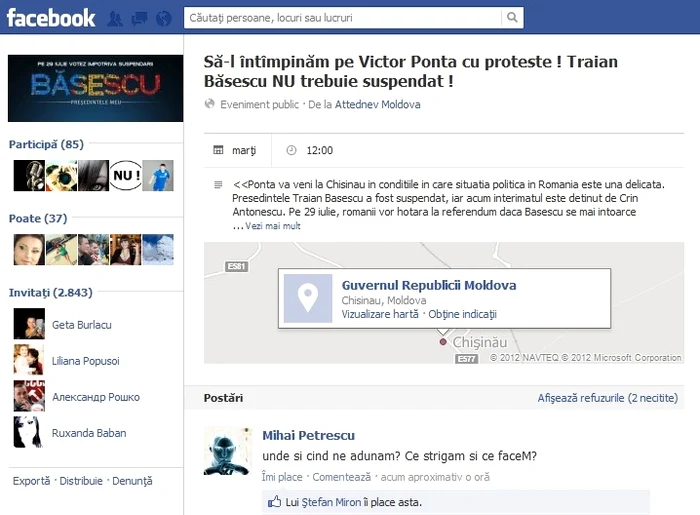Focus the Facebook search input field
The image size is (700, 515).
coord(342,18)
